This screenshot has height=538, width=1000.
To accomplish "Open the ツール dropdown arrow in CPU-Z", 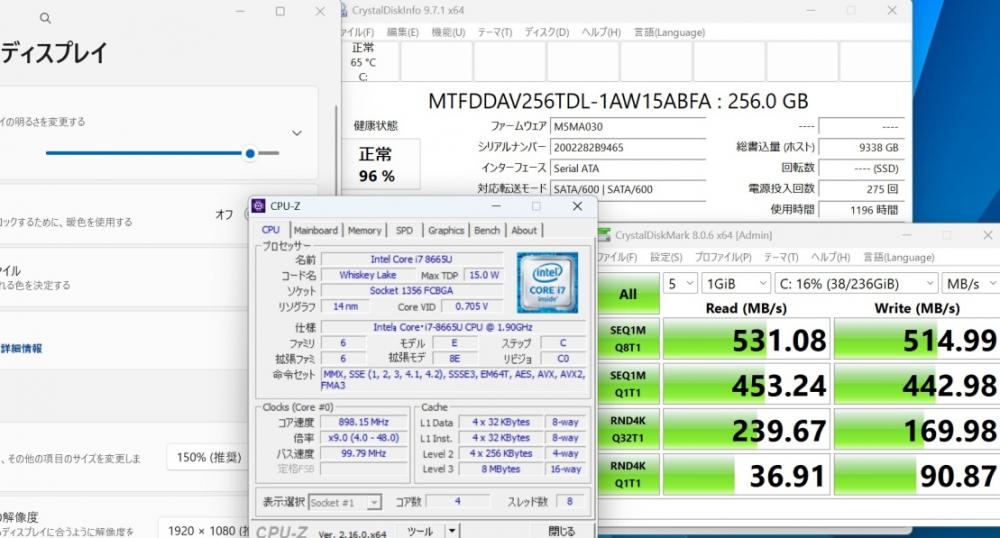I will point(452,530).
